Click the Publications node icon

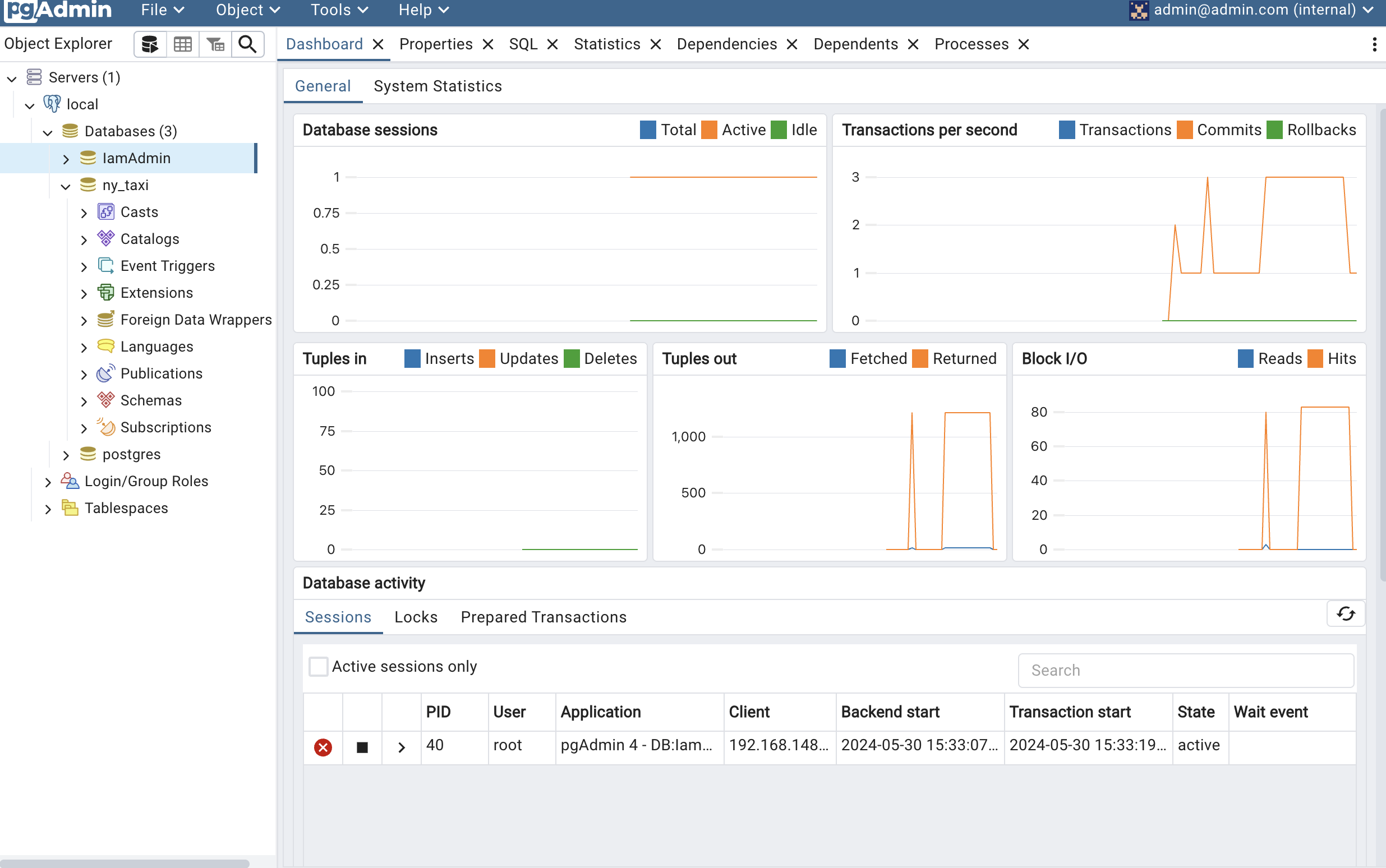[x=105, y=373]
